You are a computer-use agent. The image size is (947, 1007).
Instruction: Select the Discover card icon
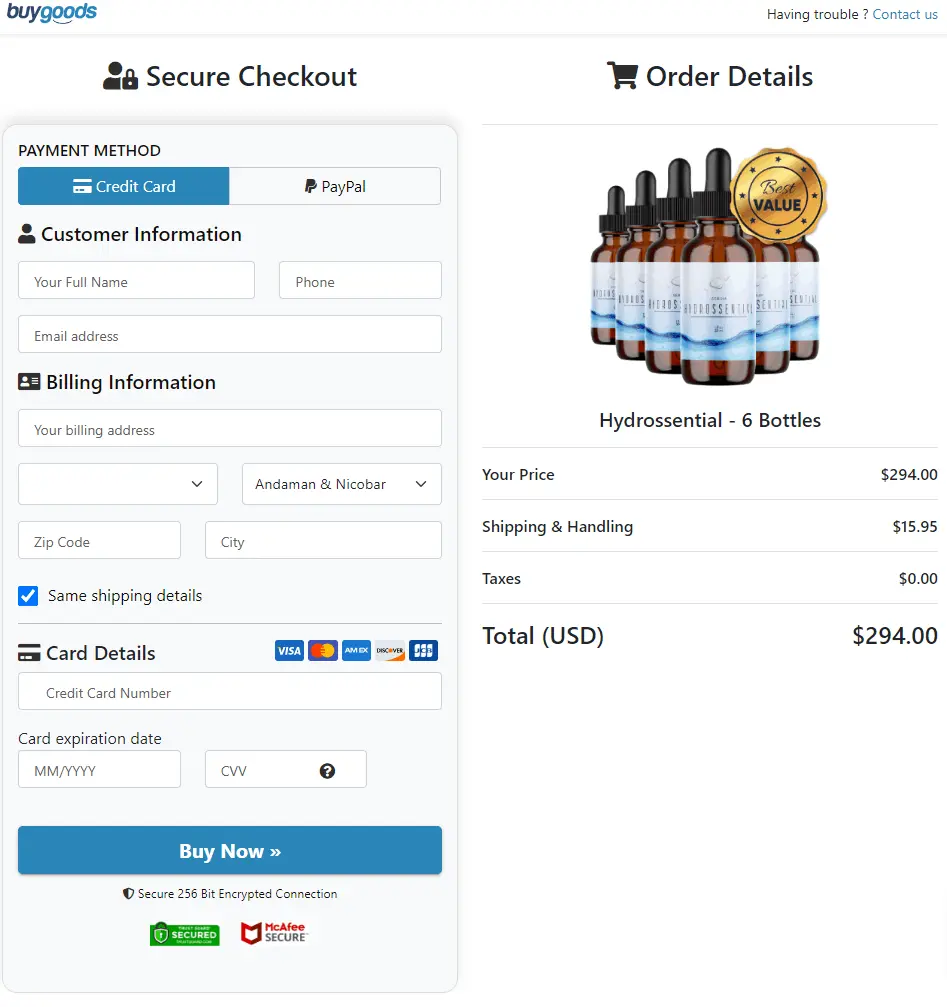389,650
